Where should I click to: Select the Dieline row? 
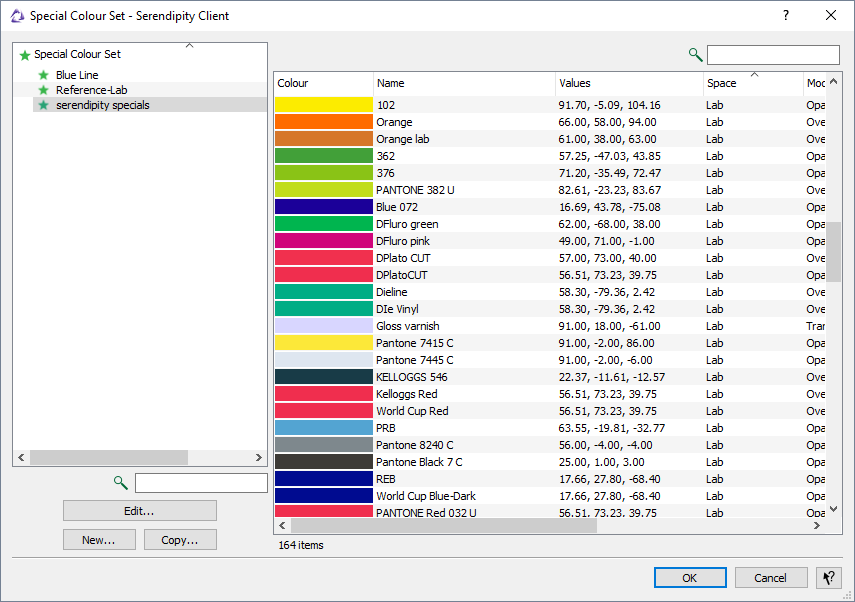click(550, 292)
